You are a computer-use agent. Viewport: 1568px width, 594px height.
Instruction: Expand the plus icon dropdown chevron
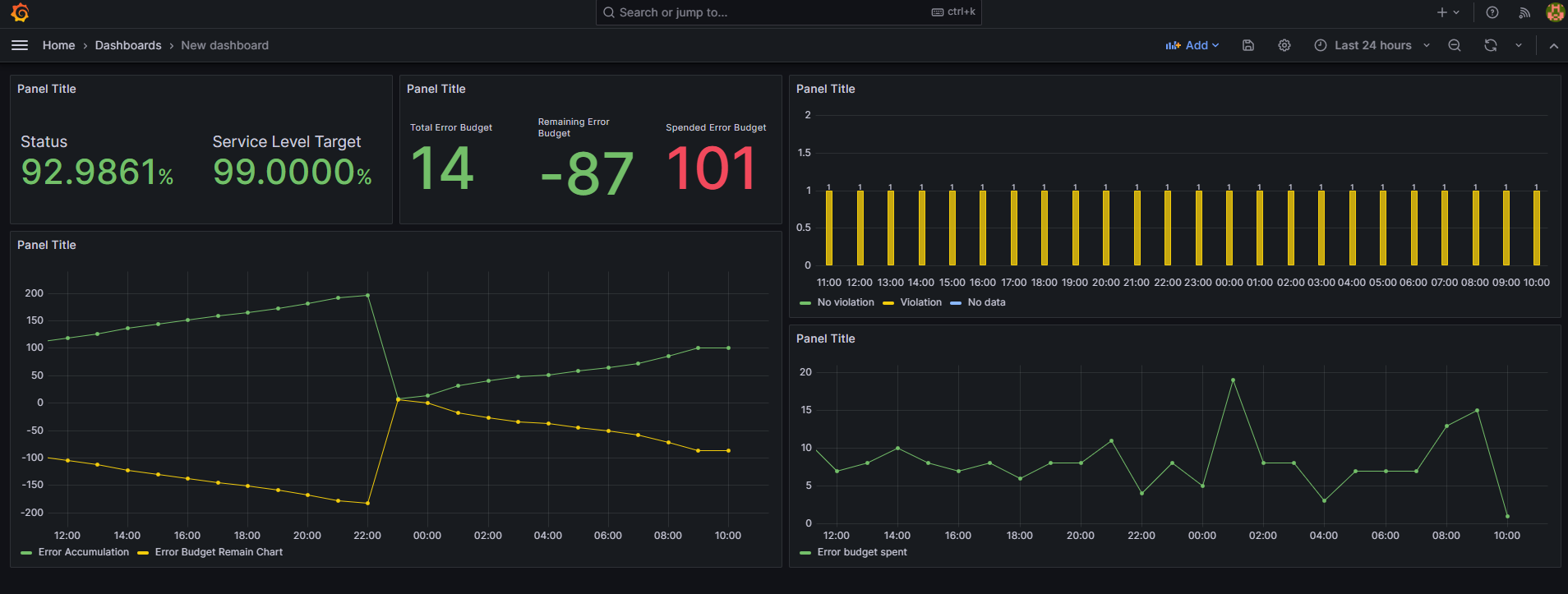click(1456, 12)
